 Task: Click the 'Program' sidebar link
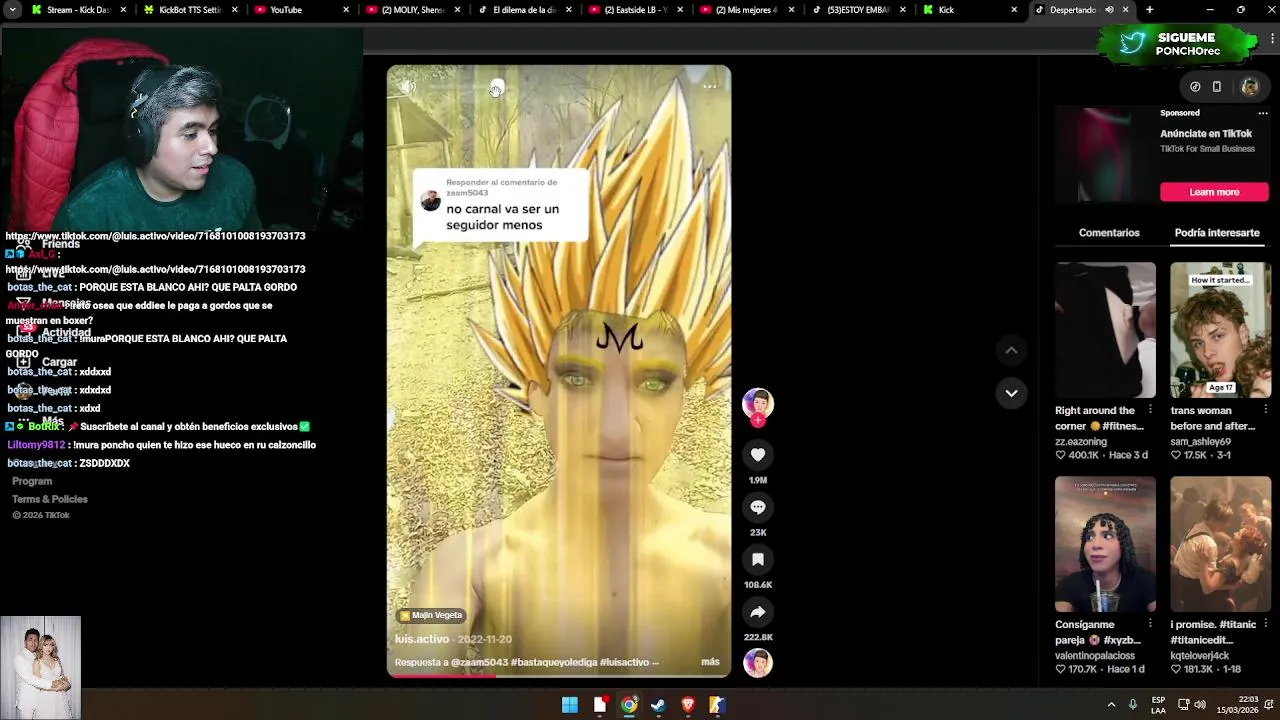(x=32, y=481)
